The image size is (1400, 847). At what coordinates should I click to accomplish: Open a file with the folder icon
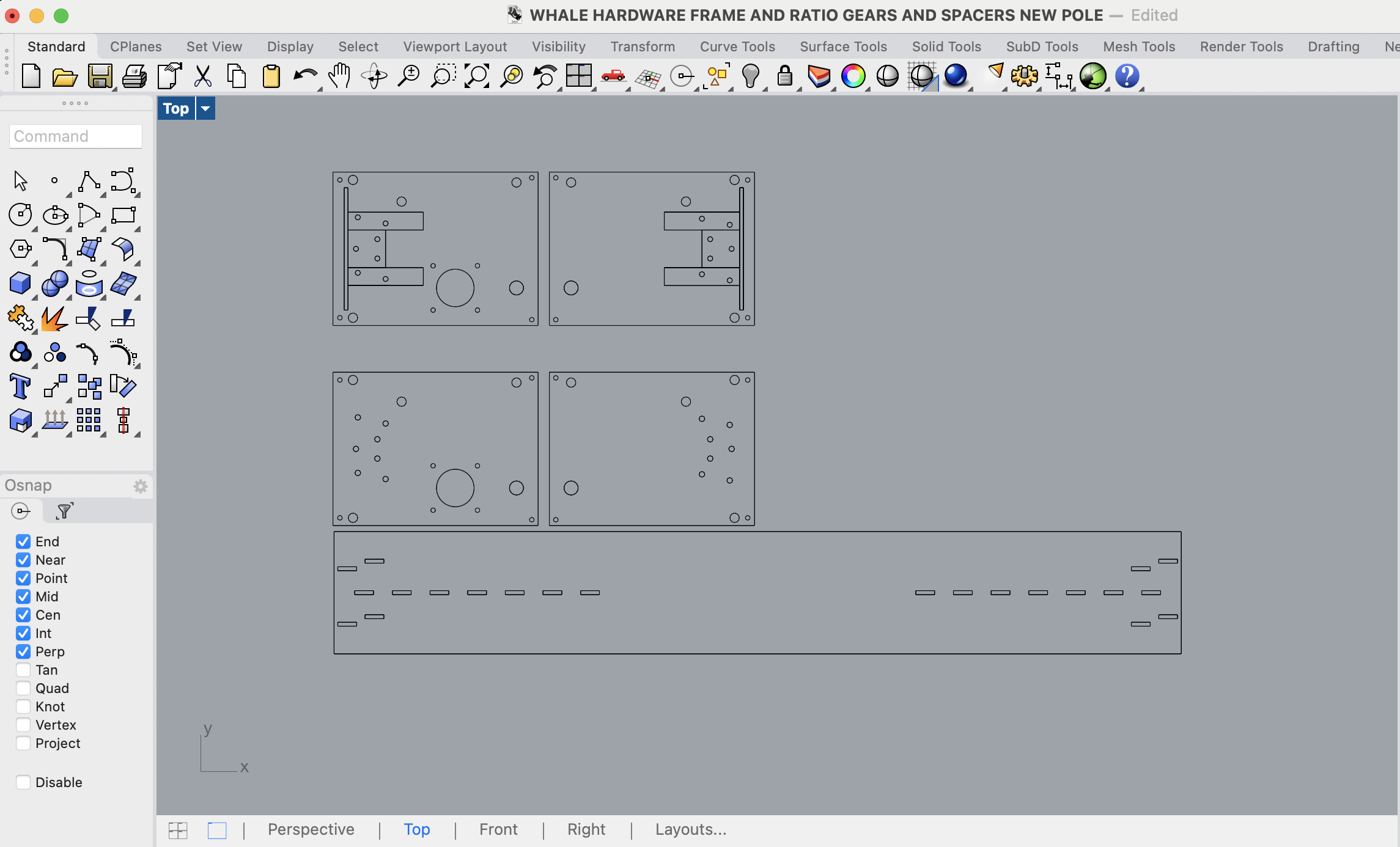coord(65,76)
